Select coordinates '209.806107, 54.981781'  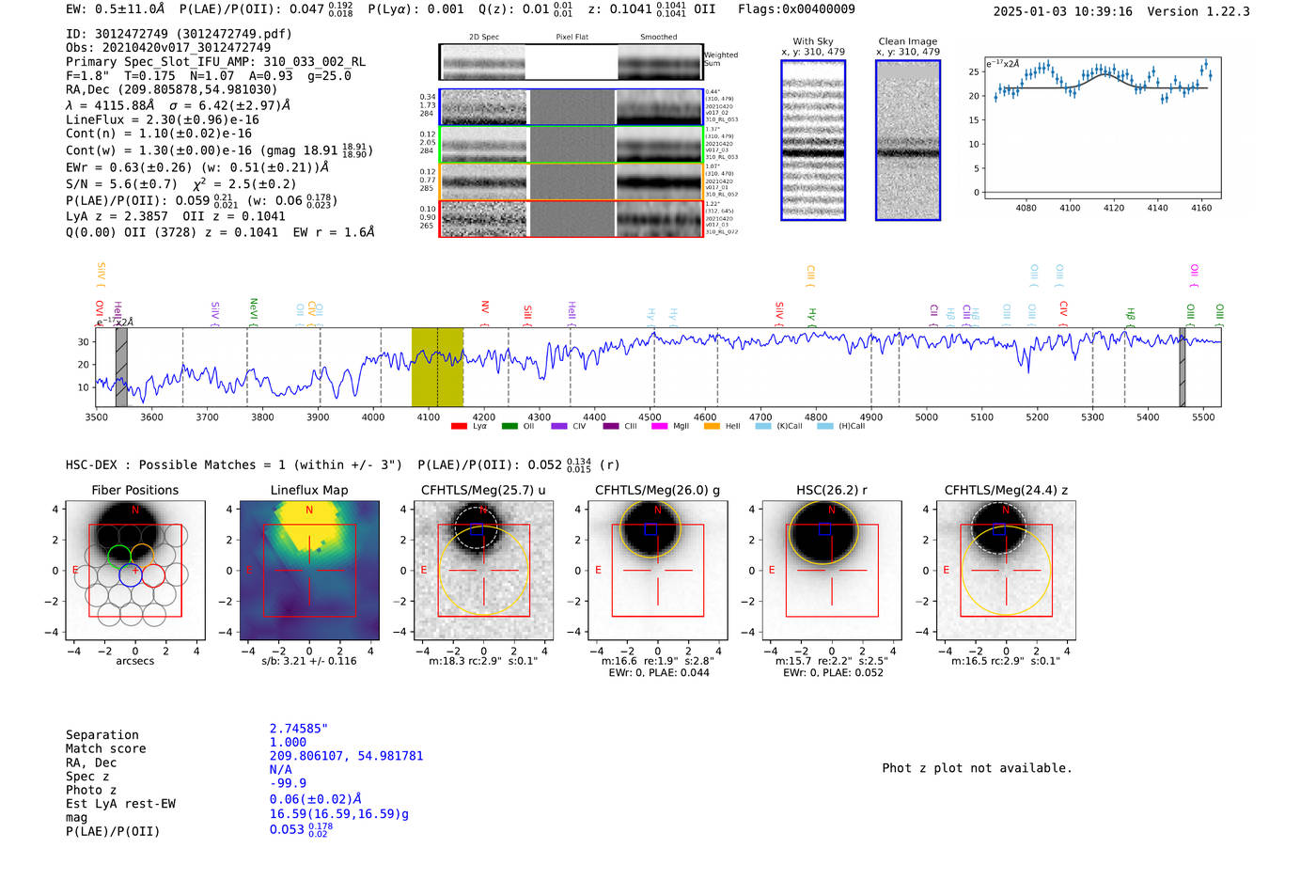coord(346,756)
